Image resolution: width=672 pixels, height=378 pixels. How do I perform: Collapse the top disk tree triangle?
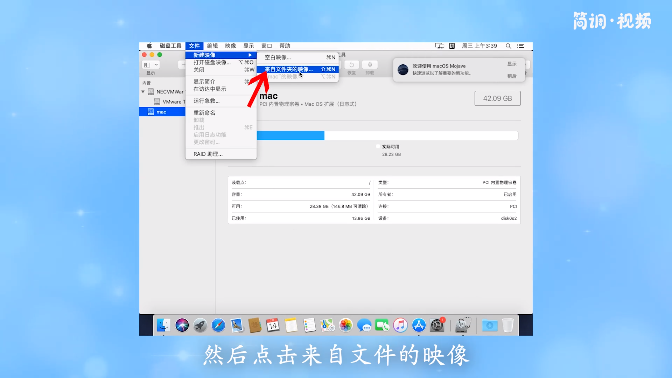(x=143, y=92)
